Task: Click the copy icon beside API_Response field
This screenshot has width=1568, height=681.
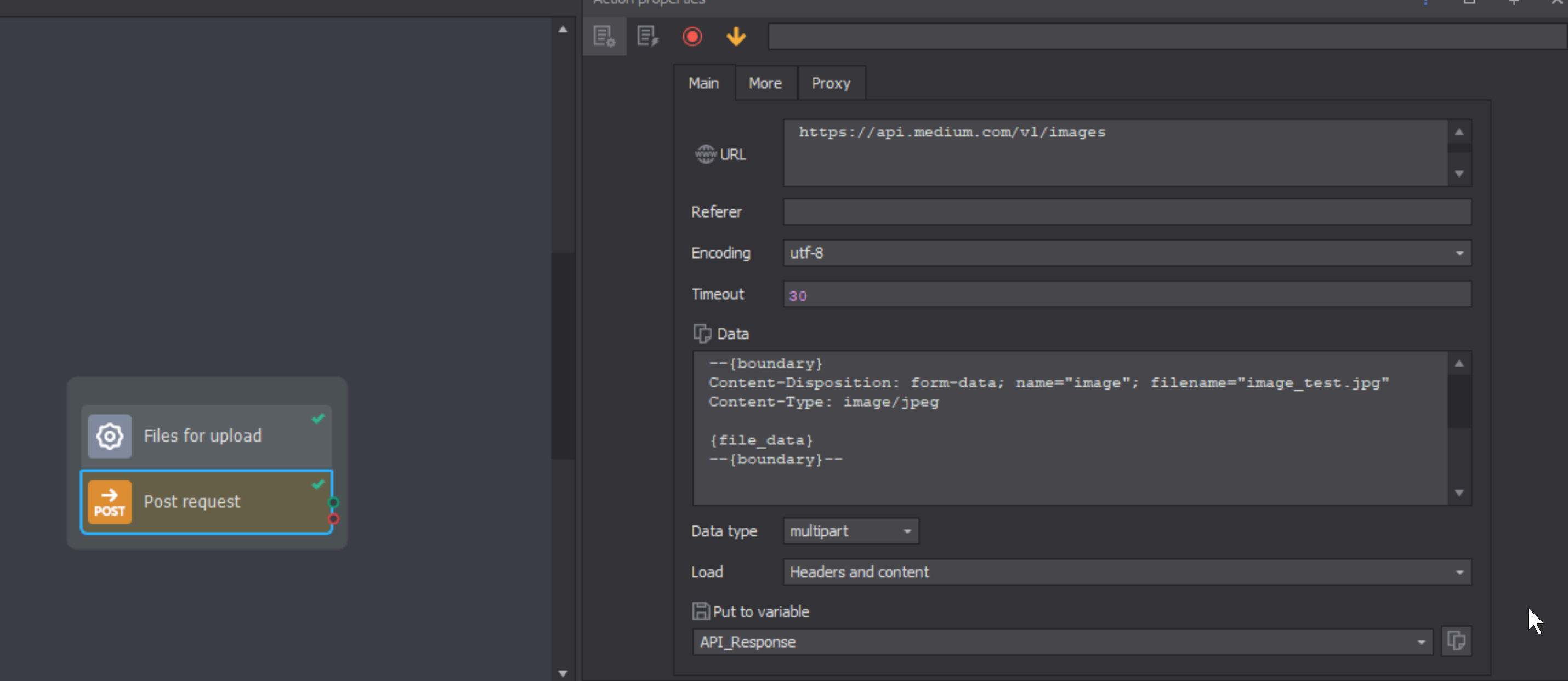Action: (1456, 641)
